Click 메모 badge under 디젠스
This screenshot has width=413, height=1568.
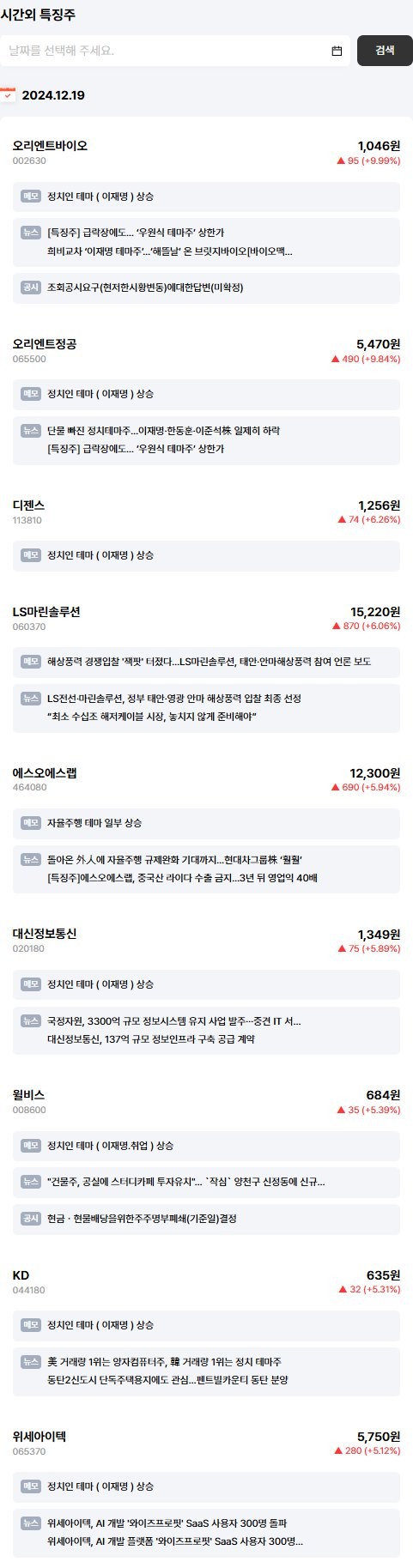coord(31,555)
